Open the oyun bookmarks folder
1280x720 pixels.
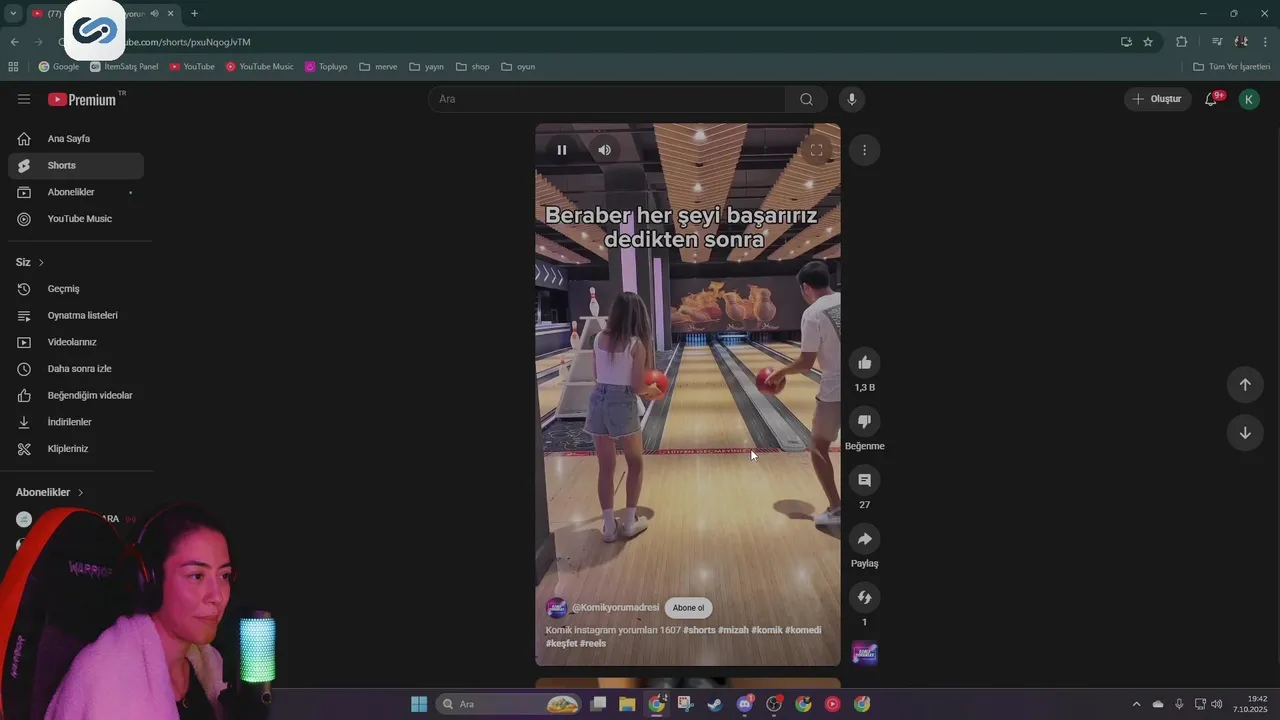[x=518, y=67]
